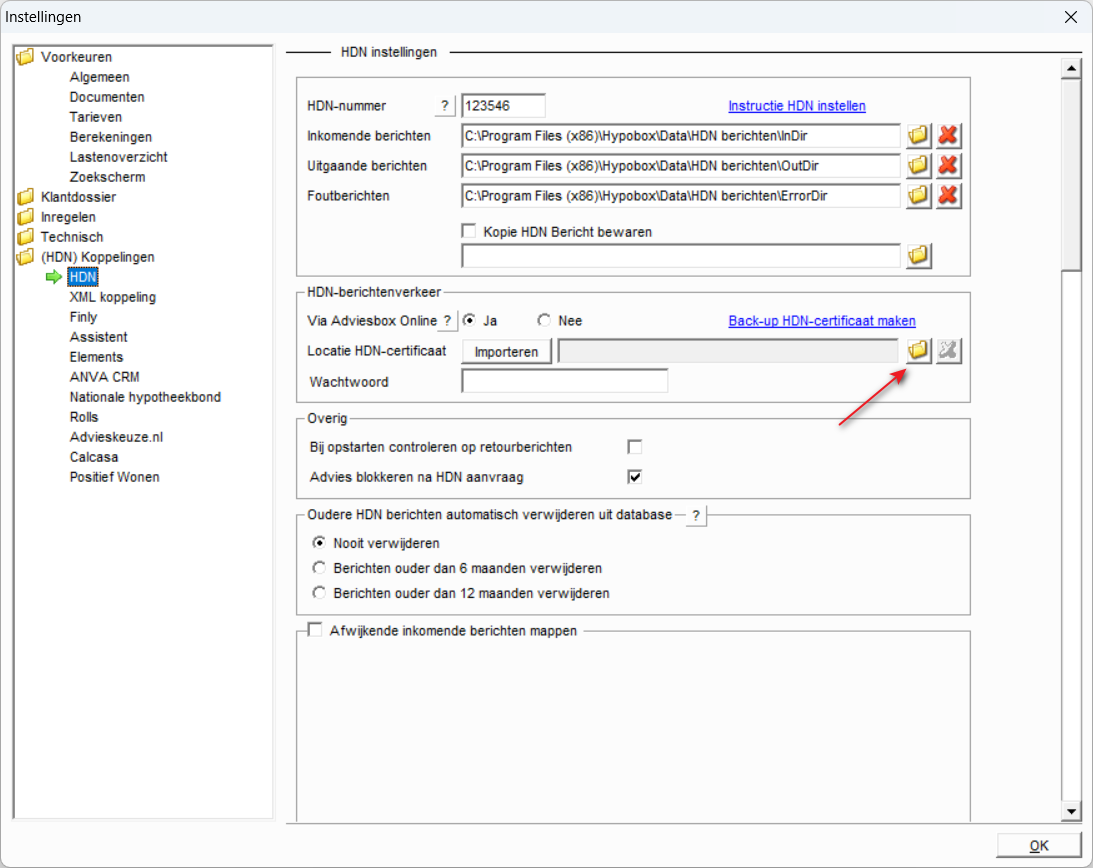Select Nee for Via Adviesbox Online
The width and height of the screenshot is (1093, 868).
pyautogui.click(x=544, y=320)
